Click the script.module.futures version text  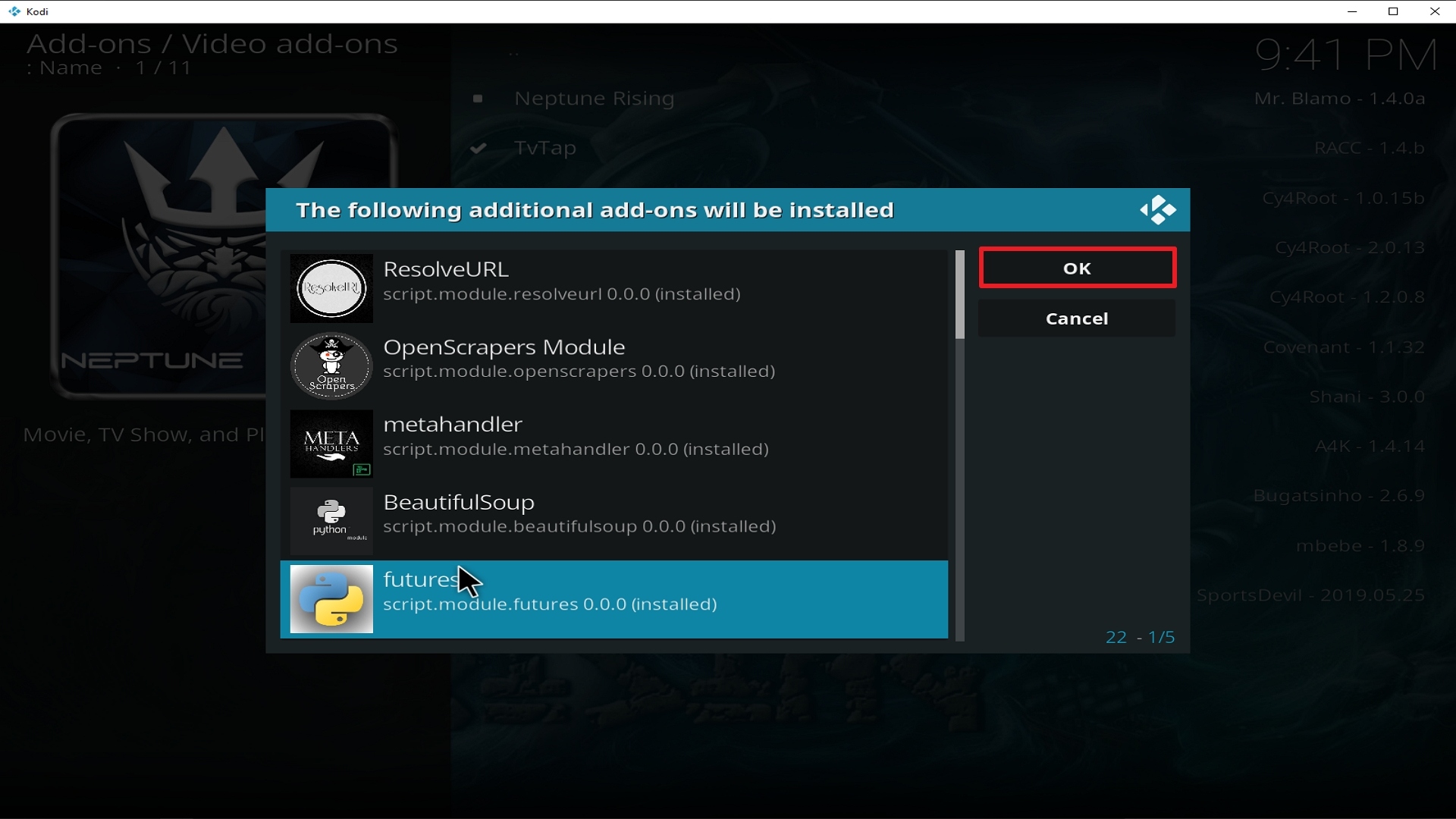(550, 604)
